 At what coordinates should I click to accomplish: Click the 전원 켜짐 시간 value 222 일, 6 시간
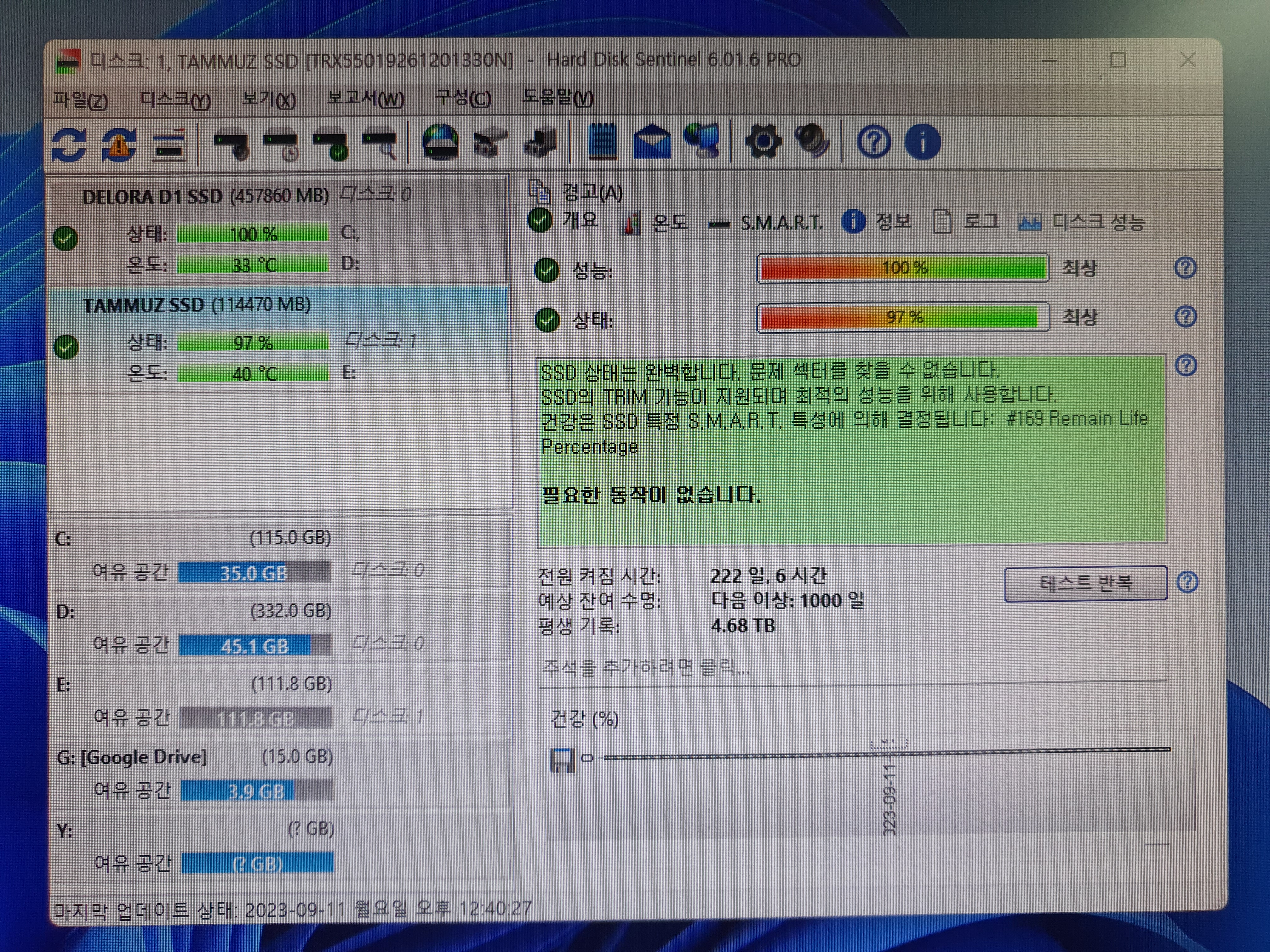tap(769, 575)
